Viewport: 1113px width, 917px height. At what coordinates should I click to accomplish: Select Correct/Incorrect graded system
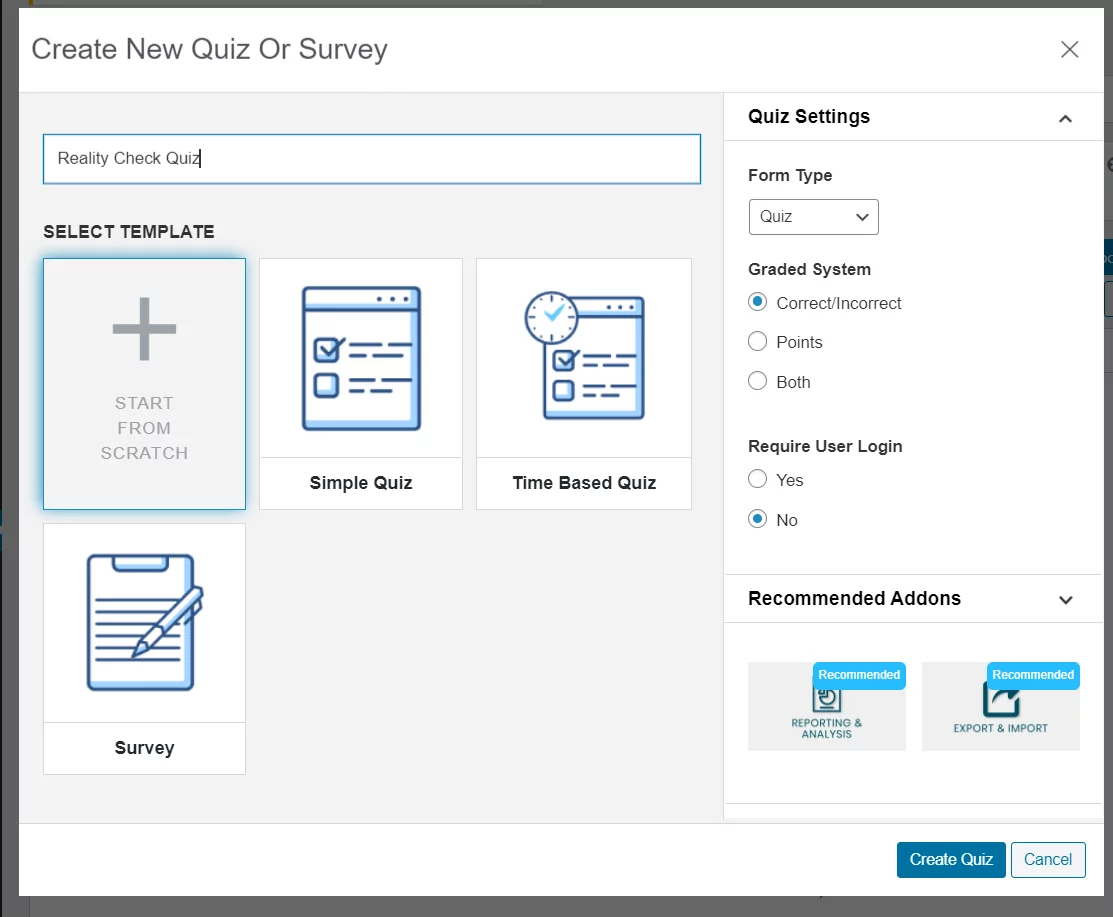point(757,301)
